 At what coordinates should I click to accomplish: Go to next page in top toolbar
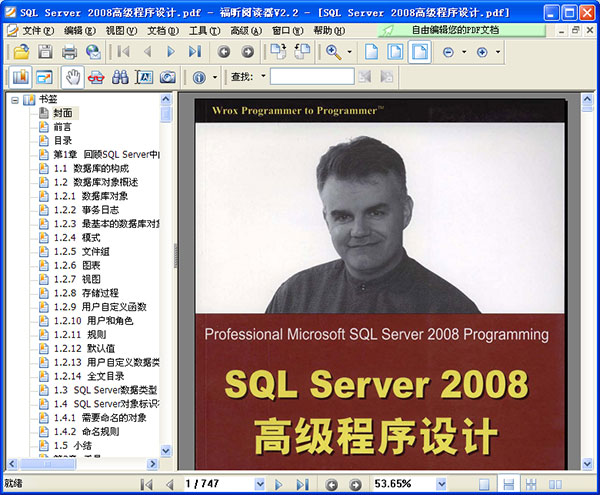tap(171, 52)
